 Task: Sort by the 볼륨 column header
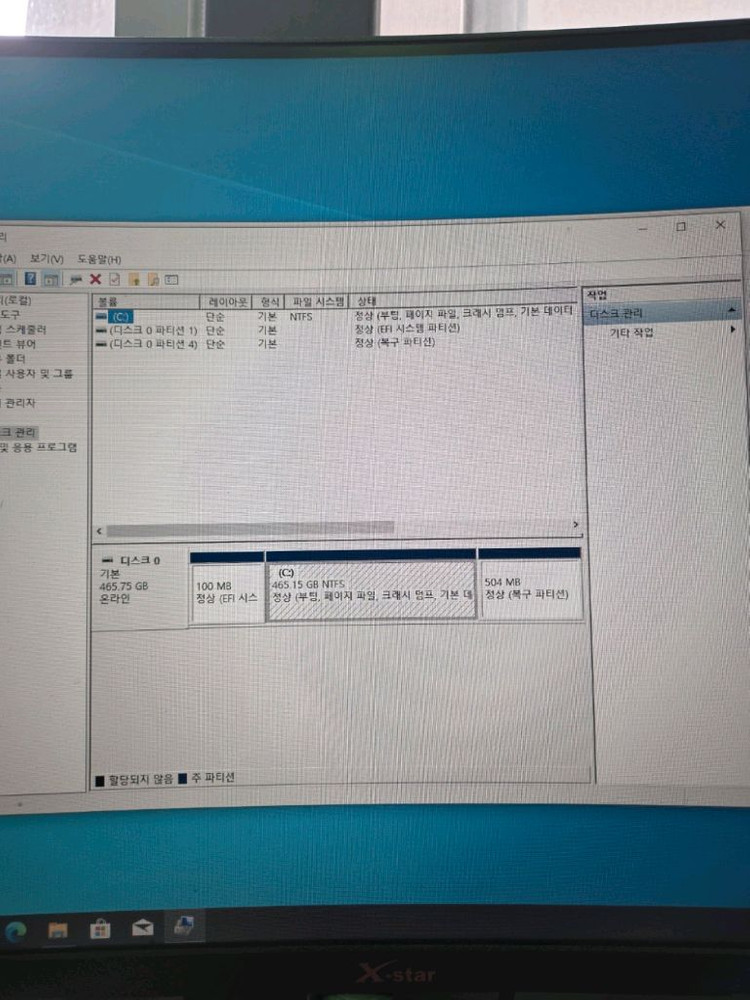(146, 302)
